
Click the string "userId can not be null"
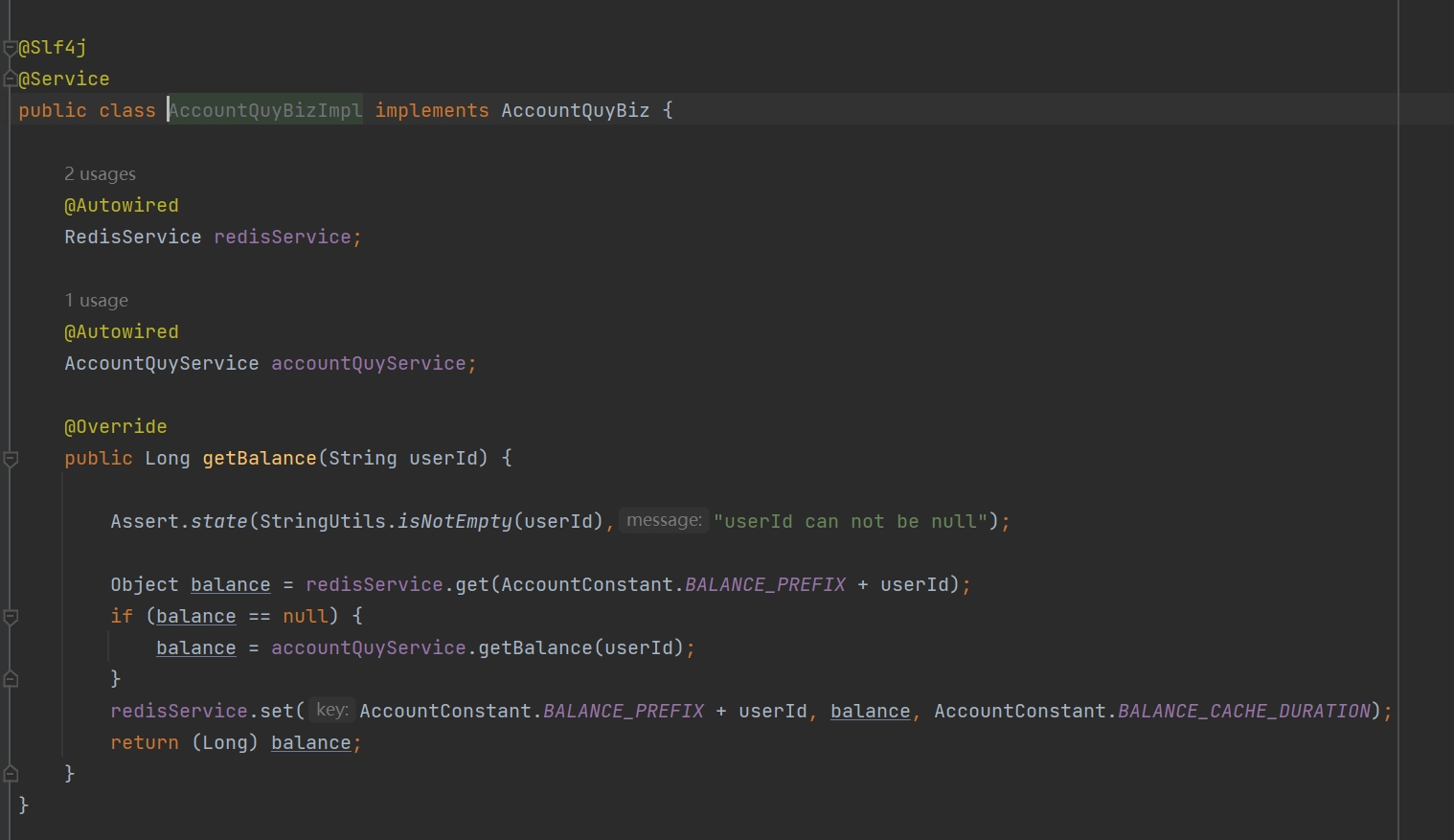[x=851, y=522]
